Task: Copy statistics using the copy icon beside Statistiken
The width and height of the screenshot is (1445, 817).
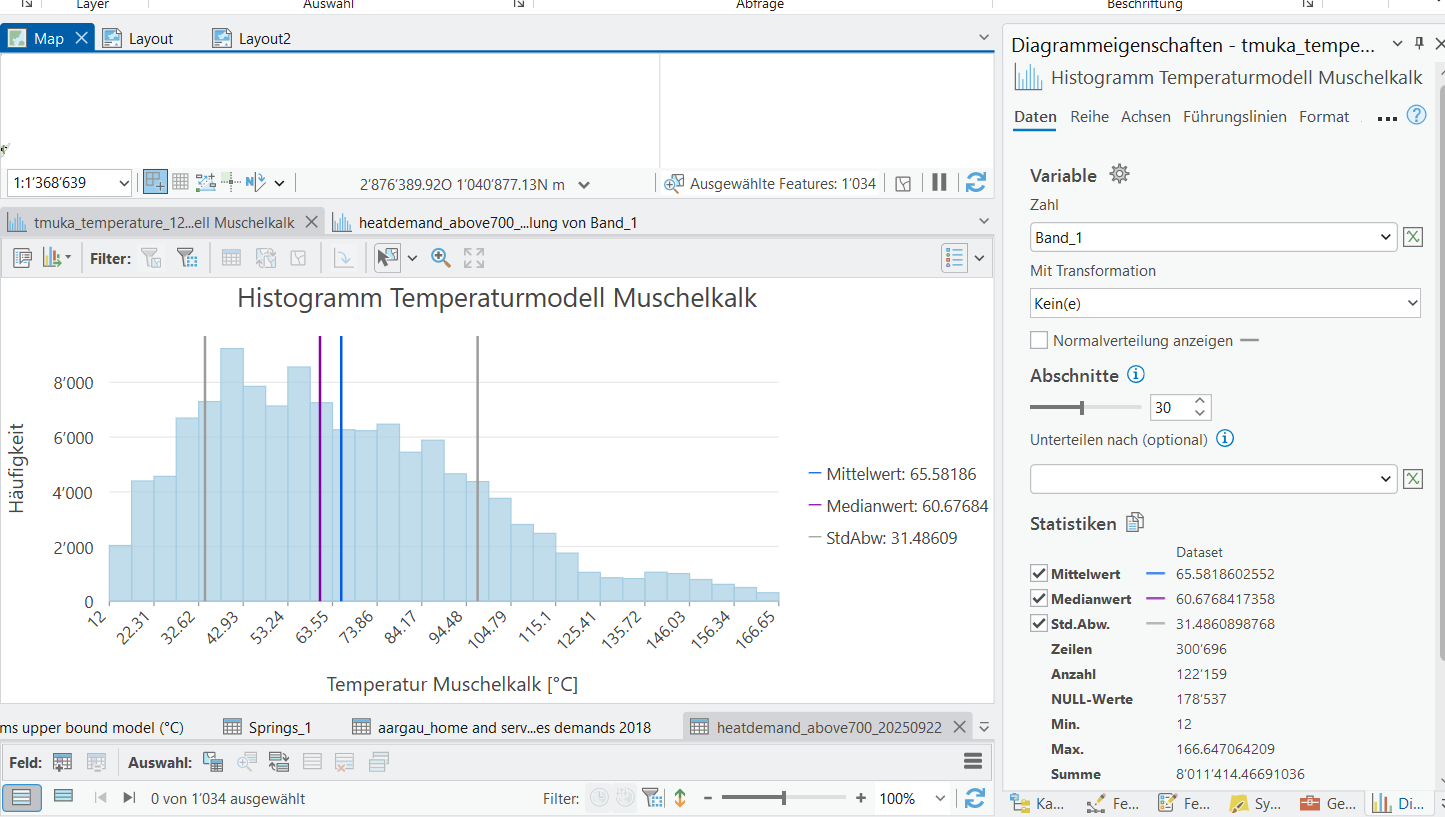Action: [x=1137, y=522]
